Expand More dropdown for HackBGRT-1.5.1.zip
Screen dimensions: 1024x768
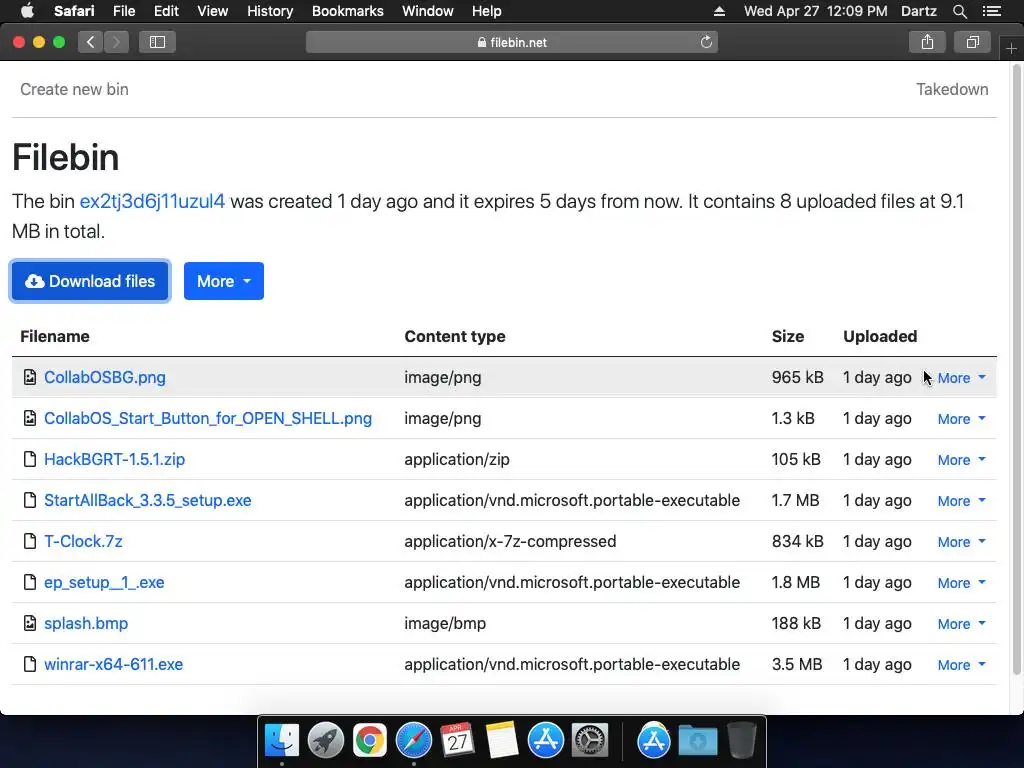961,460
